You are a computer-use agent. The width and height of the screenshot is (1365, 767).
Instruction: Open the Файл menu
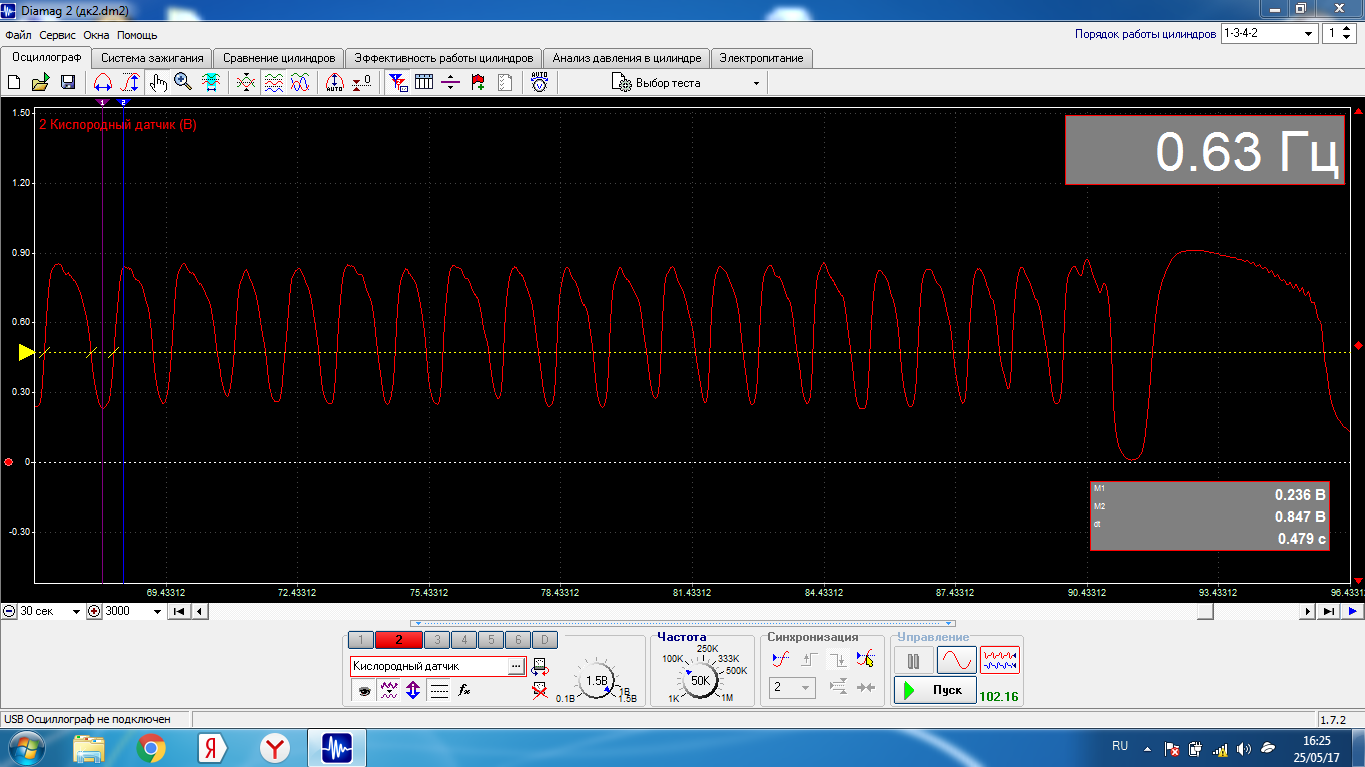[18, 35]
